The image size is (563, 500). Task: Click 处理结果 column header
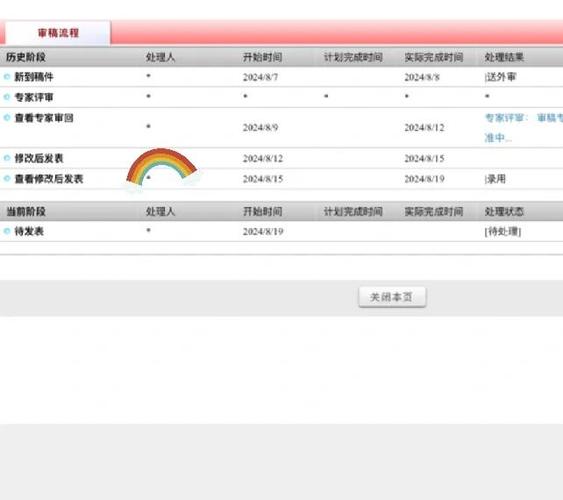504,57
